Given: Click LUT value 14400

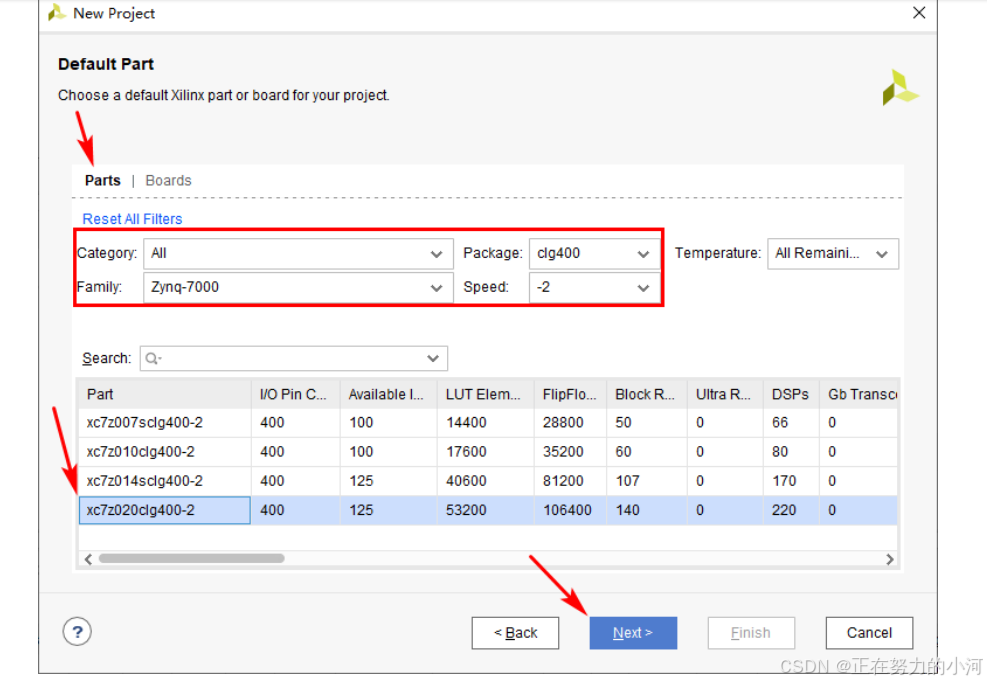Looking at the screenshot, I should (466, 422).
